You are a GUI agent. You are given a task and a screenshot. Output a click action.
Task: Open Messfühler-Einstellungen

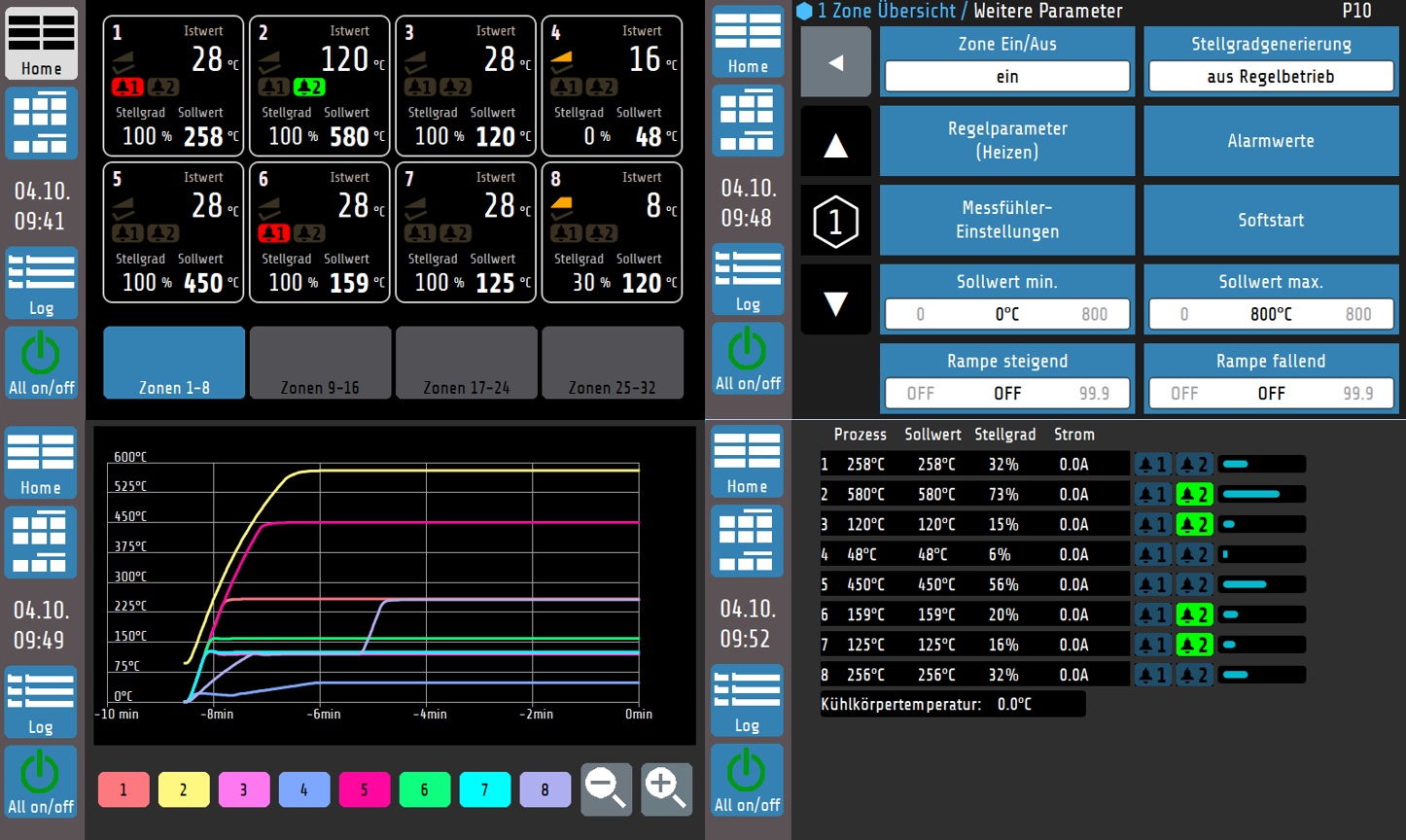[x=1007, y=221]
